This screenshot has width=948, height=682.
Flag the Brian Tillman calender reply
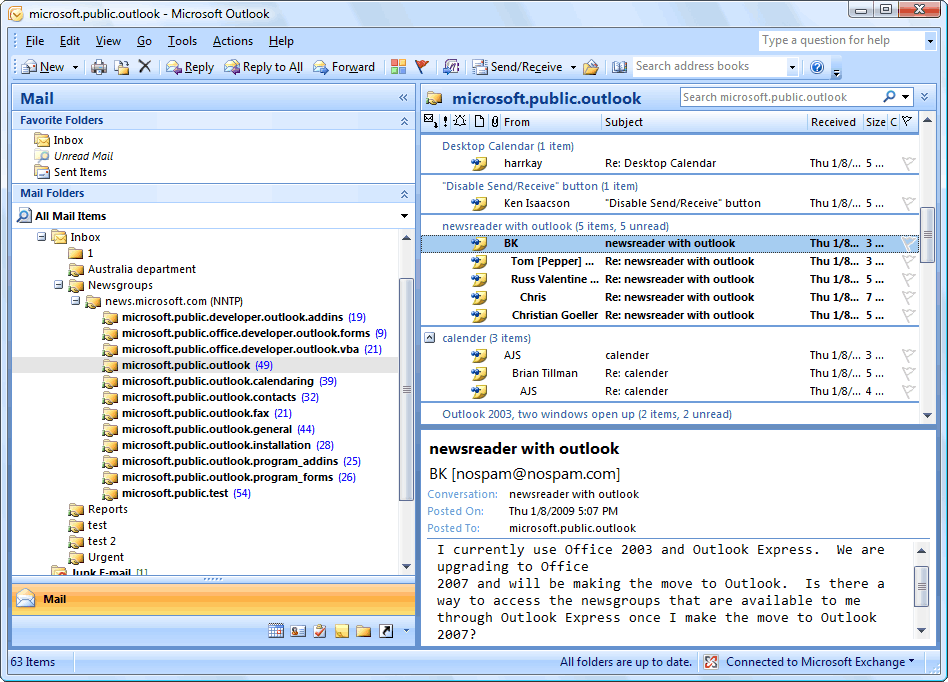pyautogui.click(x=908, y=373)
